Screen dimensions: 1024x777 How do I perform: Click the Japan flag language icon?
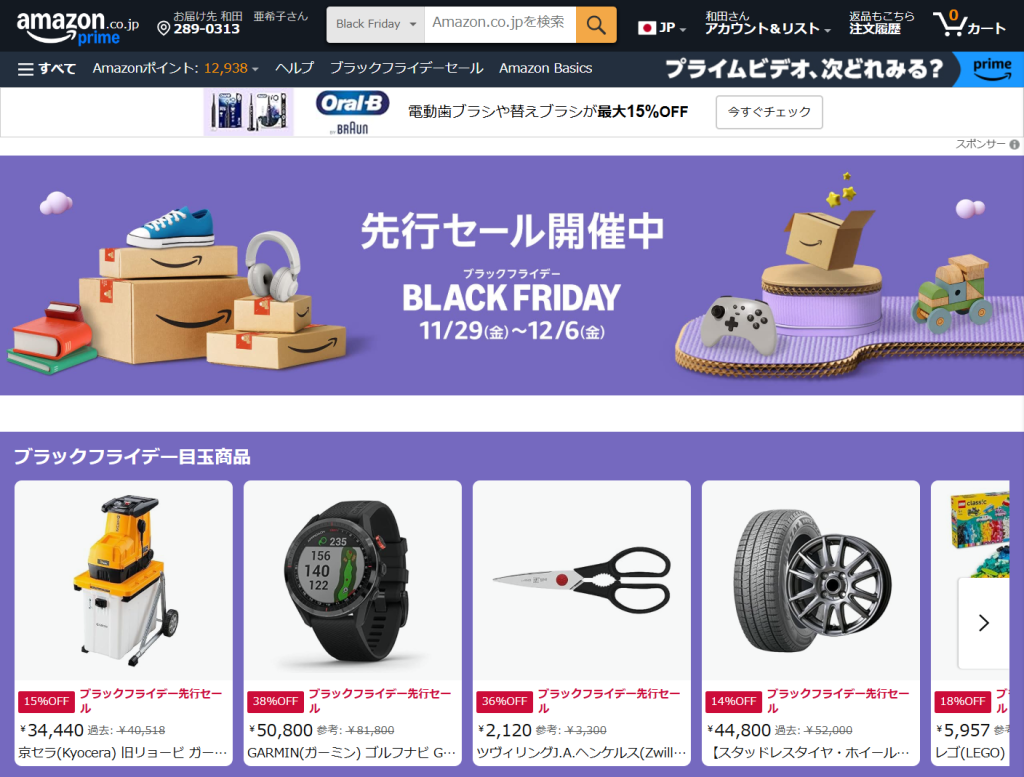pos(647,27)
